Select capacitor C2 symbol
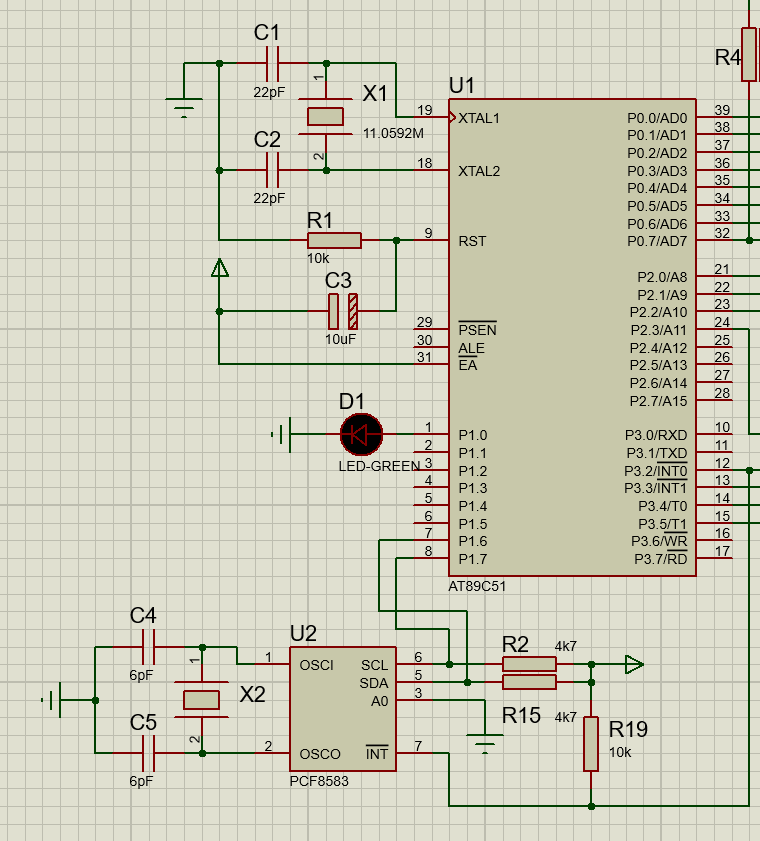The image size is (760, 841). tap(272, 170)
